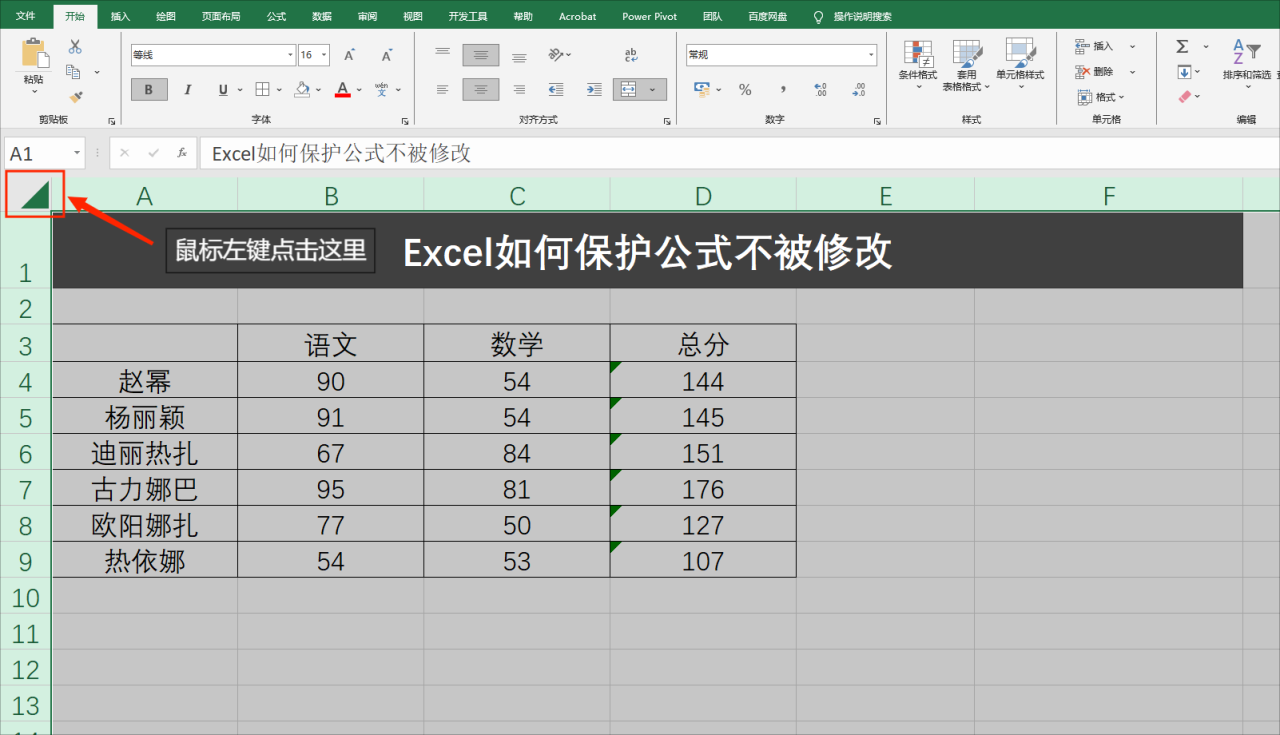
Task: Click the text orientation icon
Action: (558, 55)
